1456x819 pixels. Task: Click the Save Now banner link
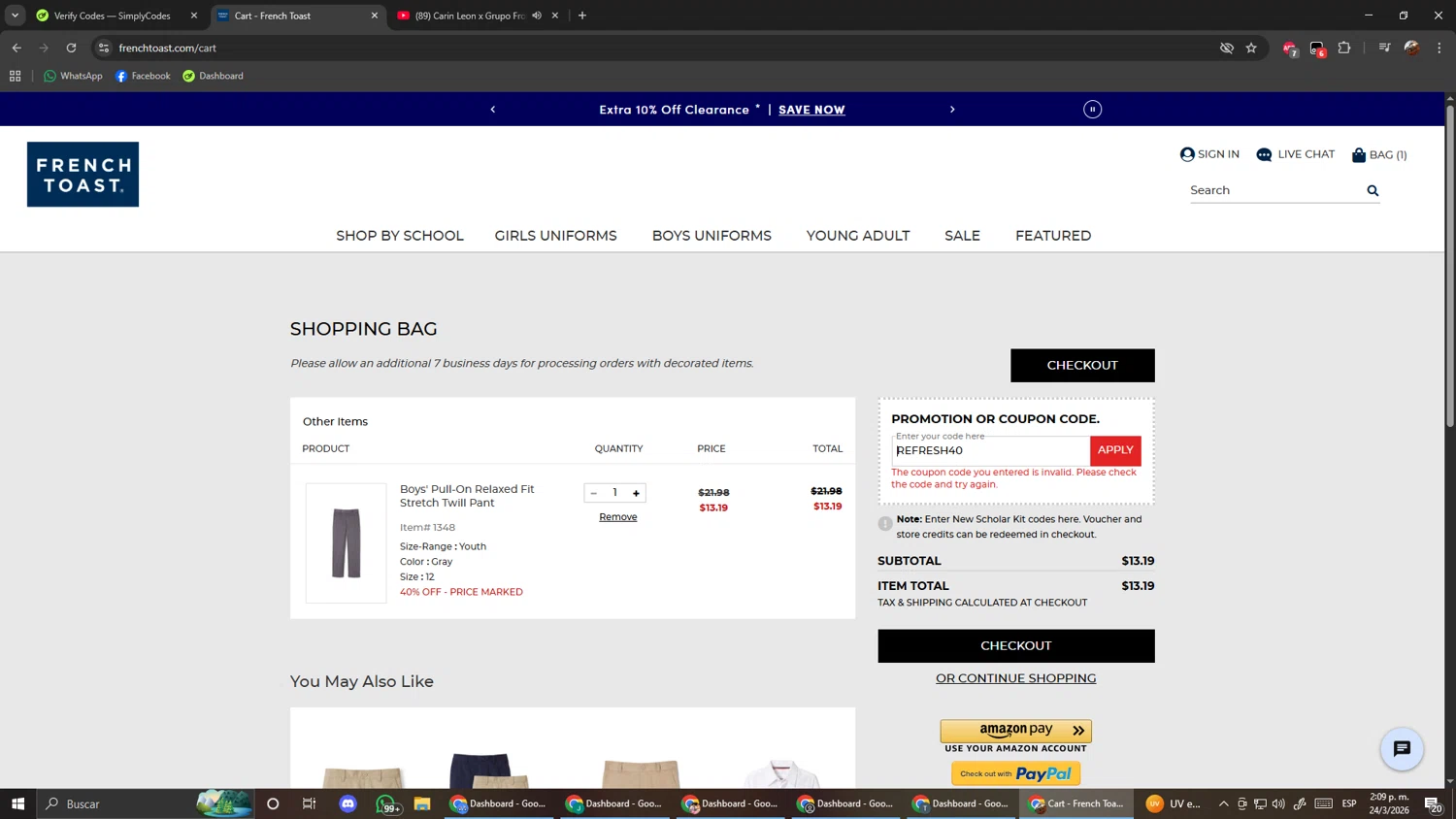pyautogui.click(x=811, y=110)
